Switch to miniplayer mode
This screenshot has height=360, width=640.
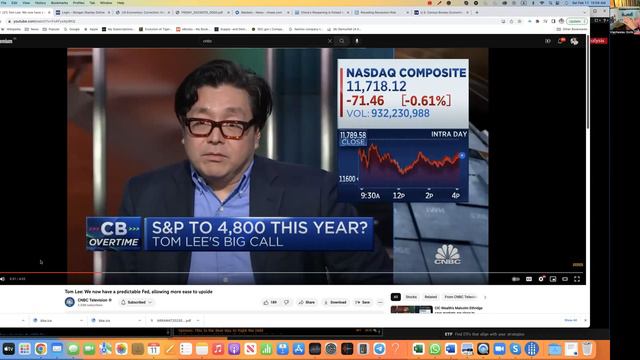[x=553, y=279]
